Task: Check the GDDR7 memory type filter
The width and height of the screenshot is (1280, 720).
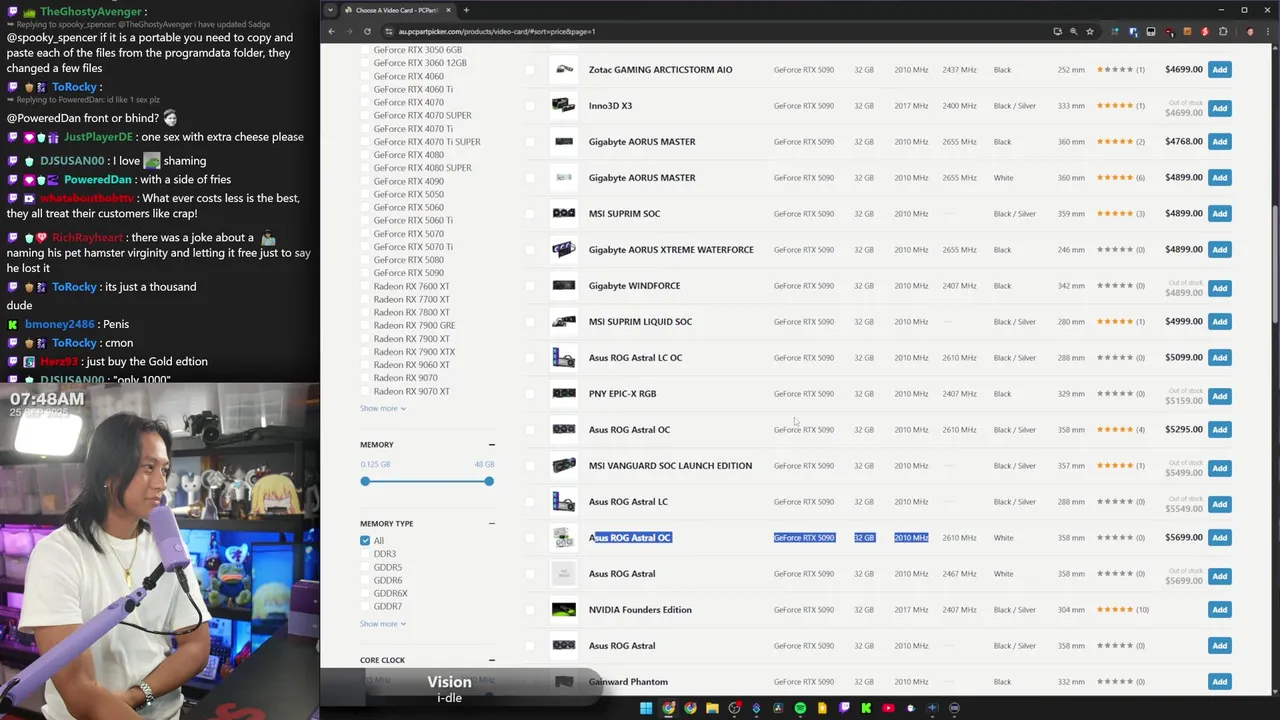Action: pos(365,606)
